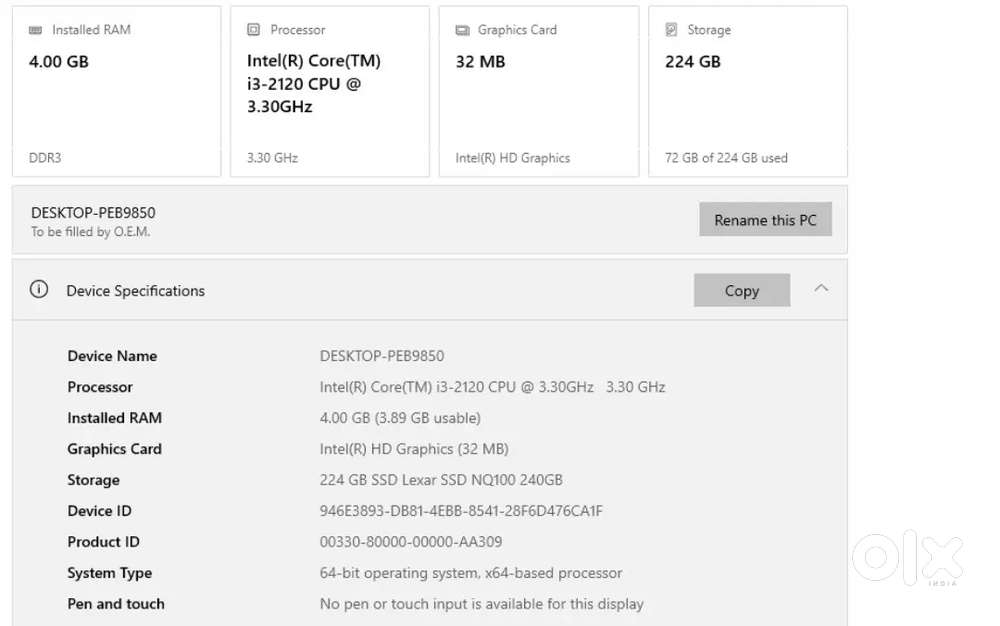Click the Processor chip icon
Viewport: 1000px width, 626px height.
coord(253,29)
